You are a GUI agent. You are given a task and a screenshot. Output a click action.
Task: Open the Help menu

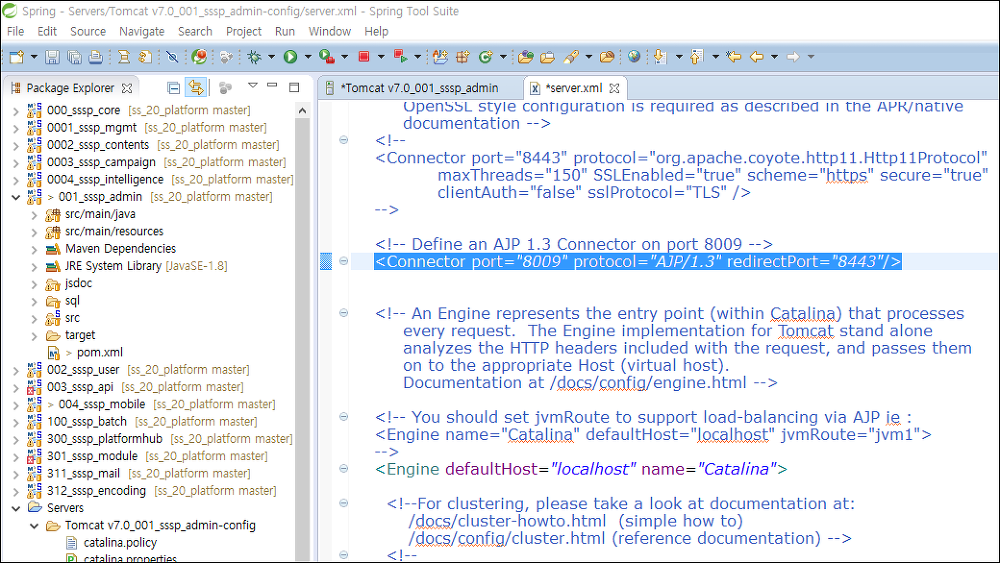coord(376,31)
